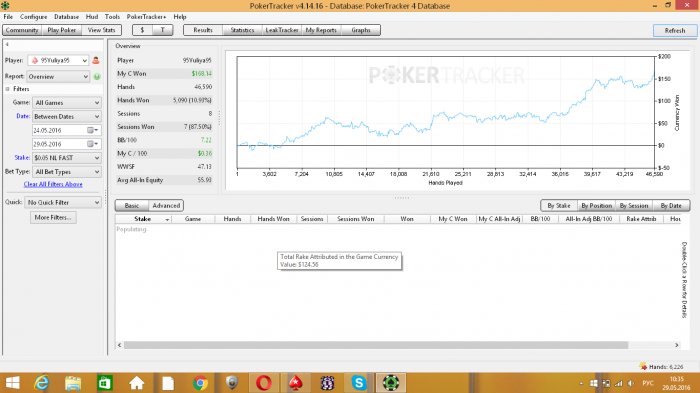The width and height of the screenshot is (700, 393).
Task: Click the Refresh button
Action: click(x=675, y=30)
